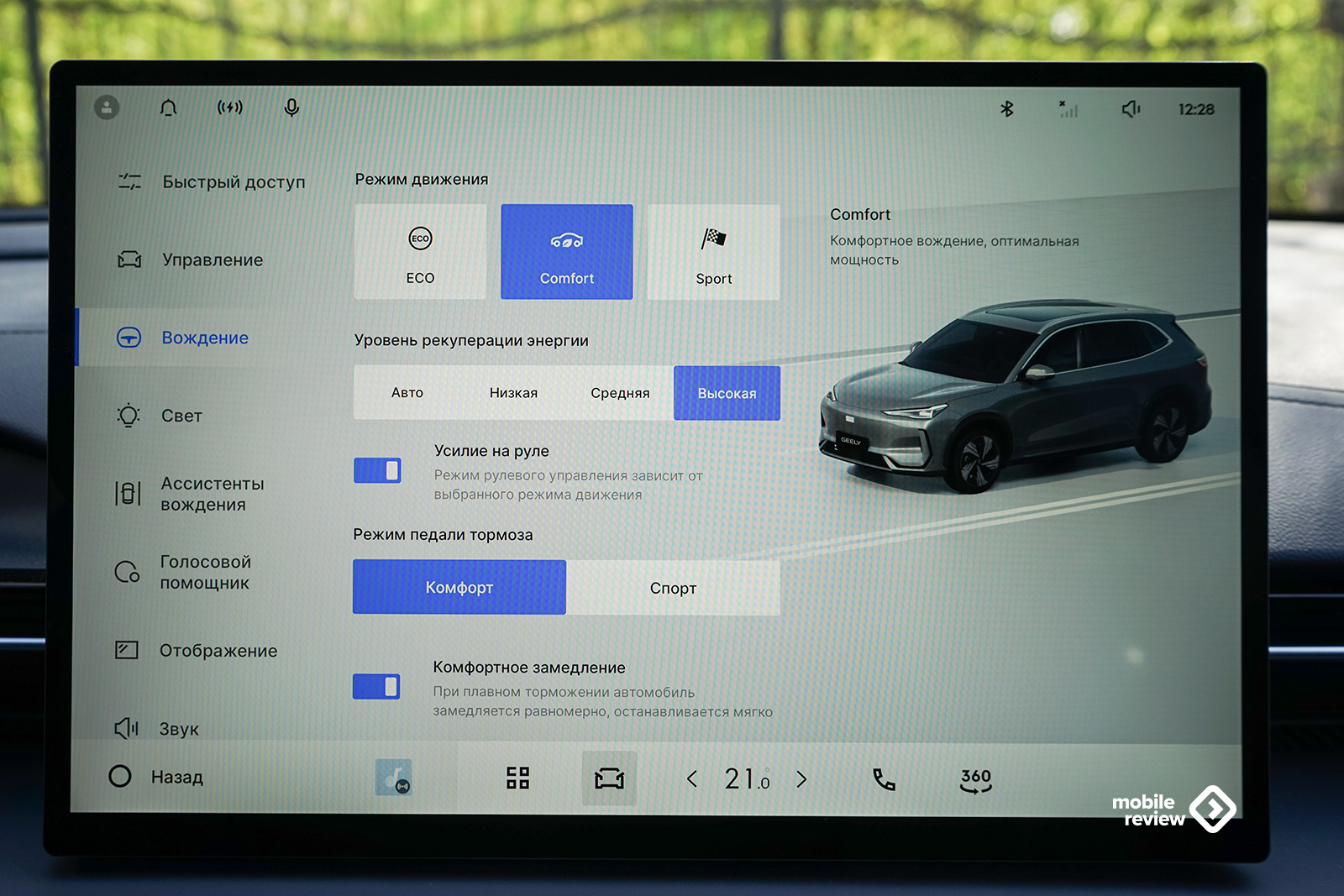The width and height of the screenshot is (1344, 896).
Task: Tap the Режим педали тормоза heading
Action: tap(443, 535)
